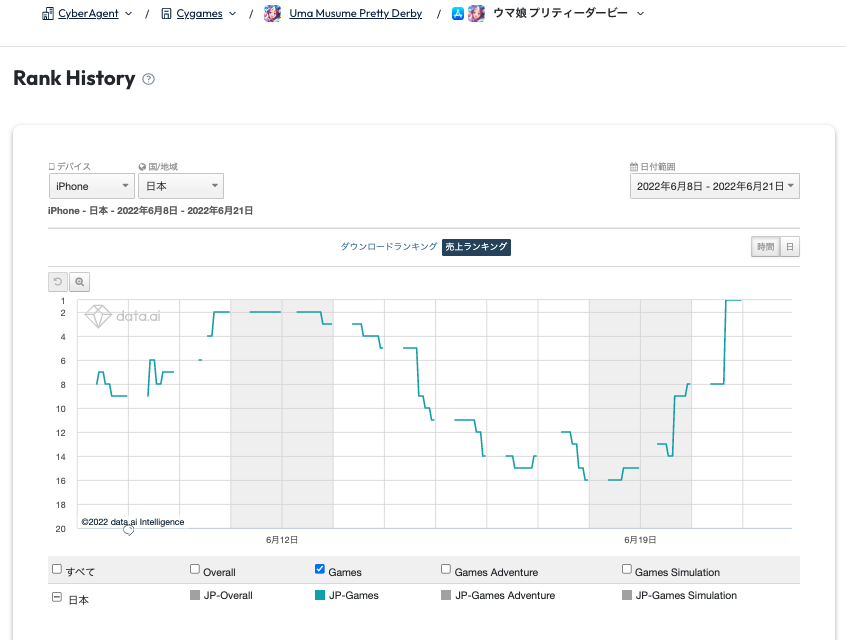Open the Uma Musume Pretty Derby link
The height and width of the screenshot is (640, 846).
[355, 14]
